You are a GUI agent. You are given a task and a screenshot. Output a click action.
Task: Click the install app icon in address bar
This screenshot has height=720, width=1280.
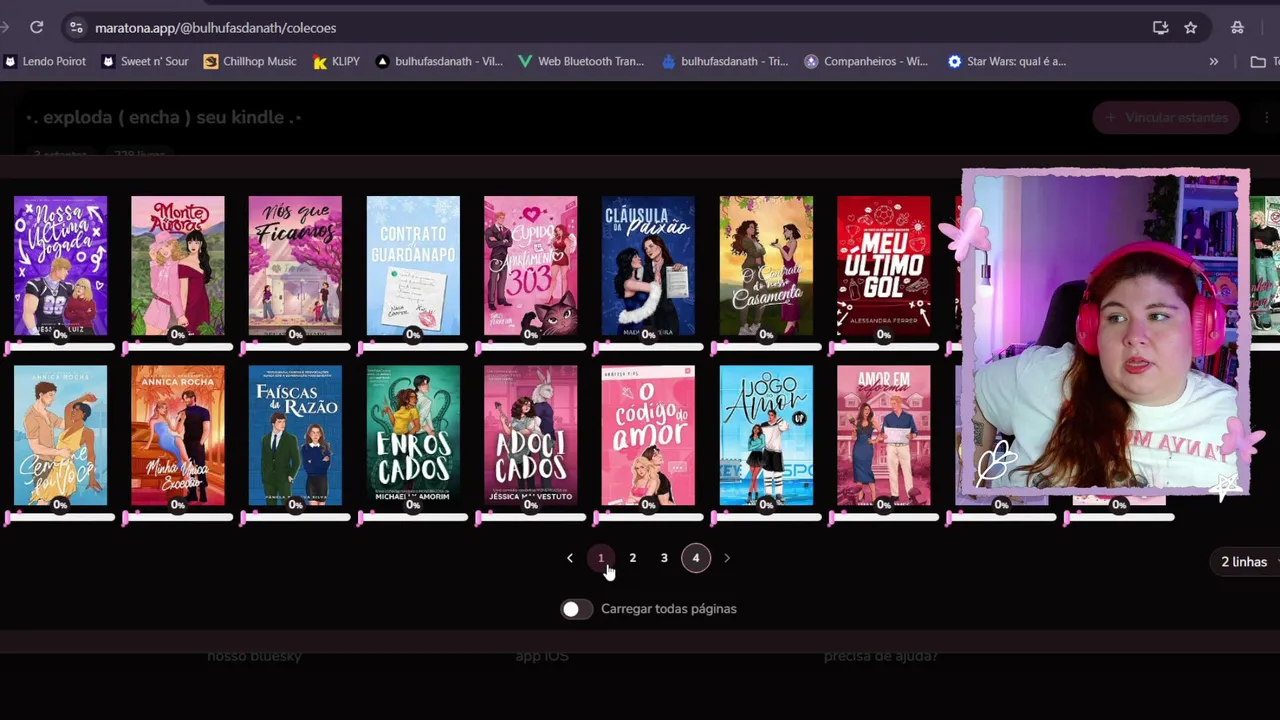pos(1160,28)
